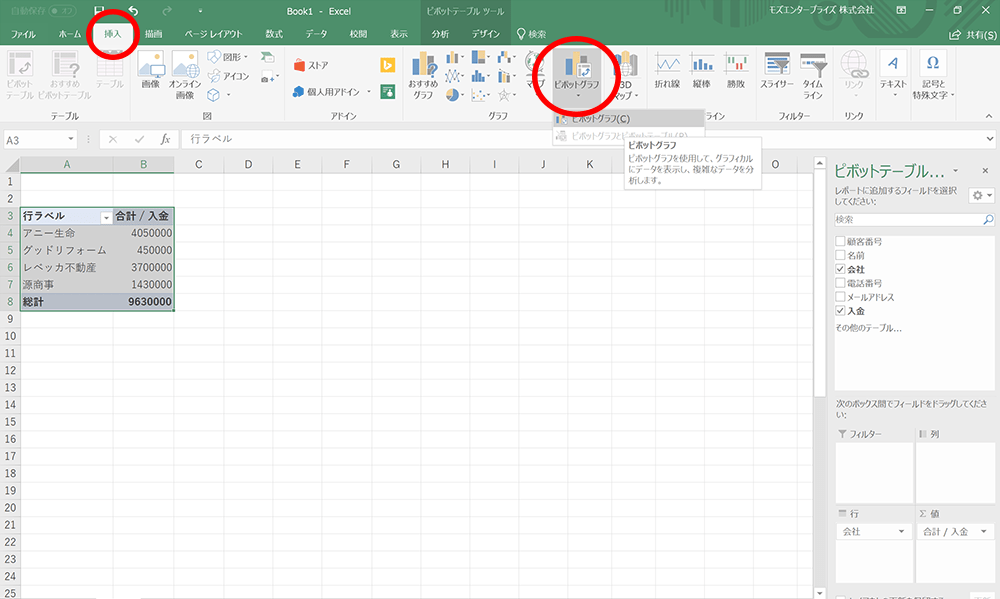This screenshot has width=1000, height=599.
Task: Insert a line sparkline (折れ線)
Action: click(x=667, y=71)
